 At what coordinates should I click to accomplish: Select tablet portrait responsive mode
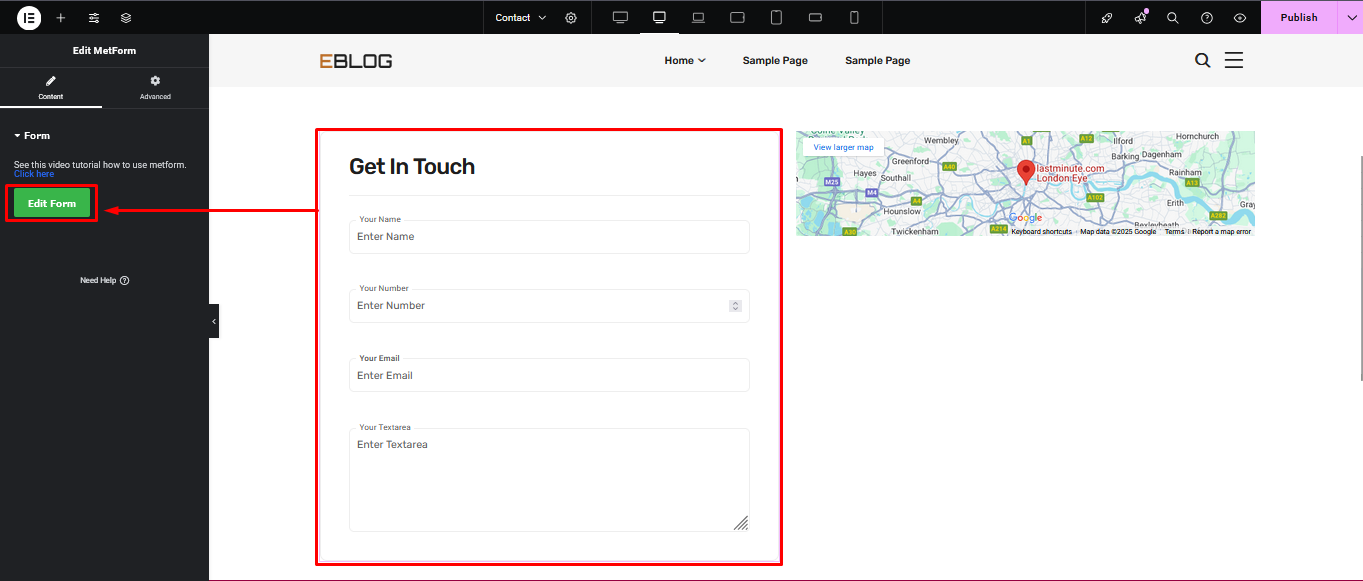776,18
